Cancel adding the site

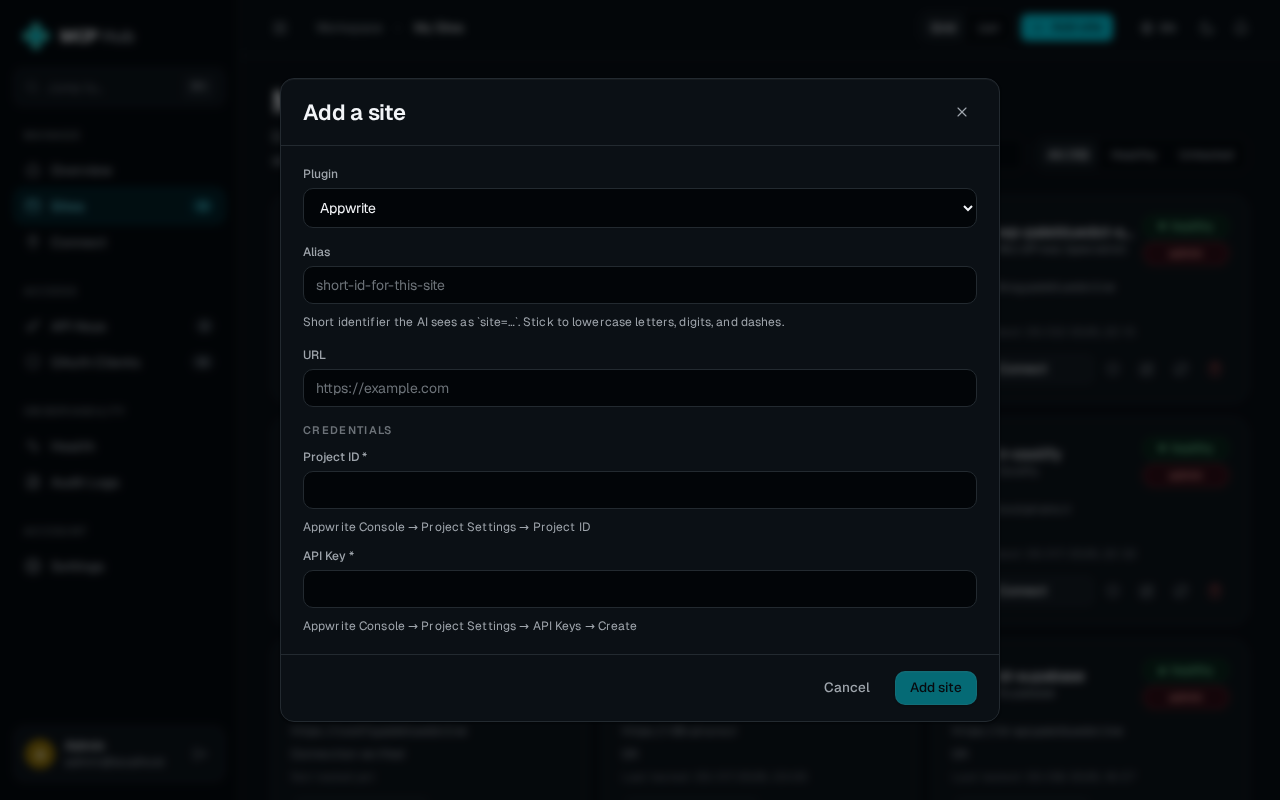point(847,688)
